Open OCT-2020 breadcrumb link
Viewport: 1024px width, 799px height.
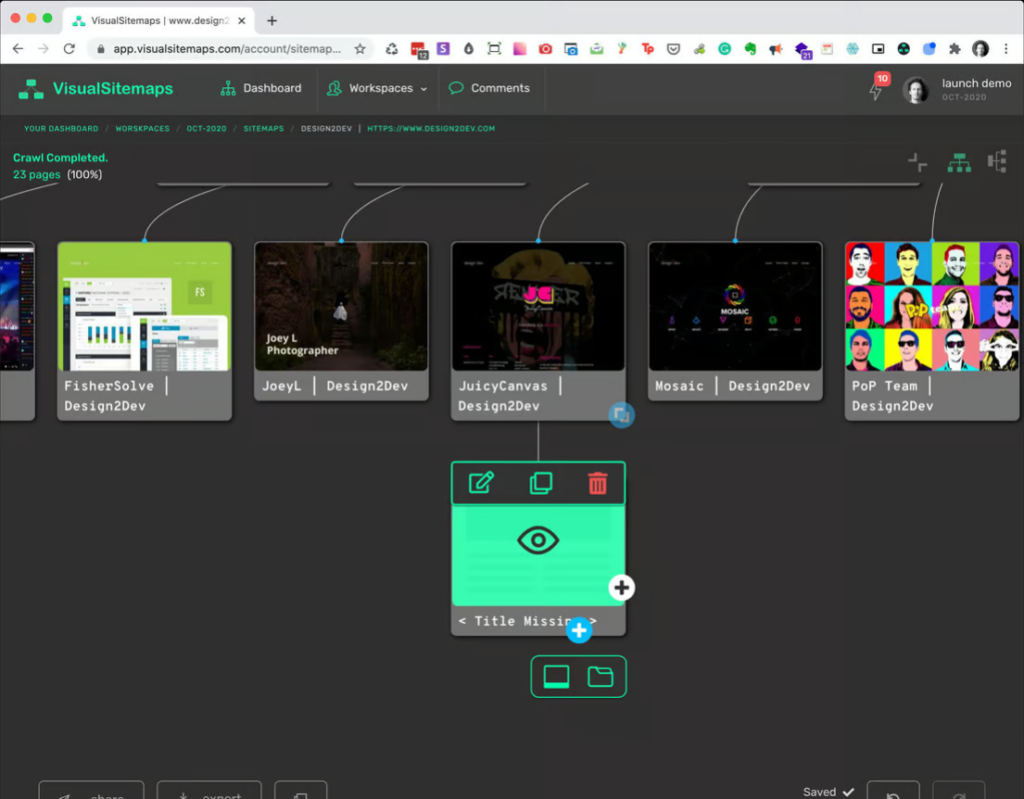click(x=206, y=129)
